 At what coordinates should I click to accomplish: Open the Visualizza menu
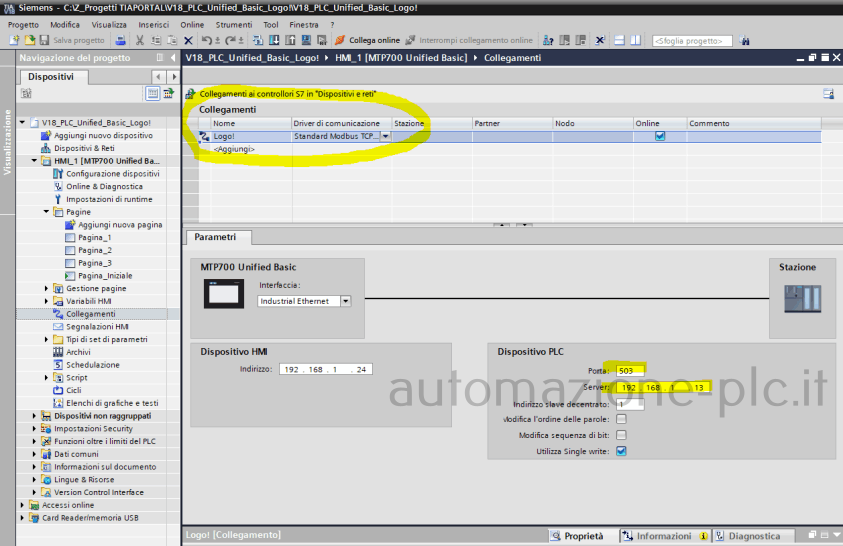109,25
